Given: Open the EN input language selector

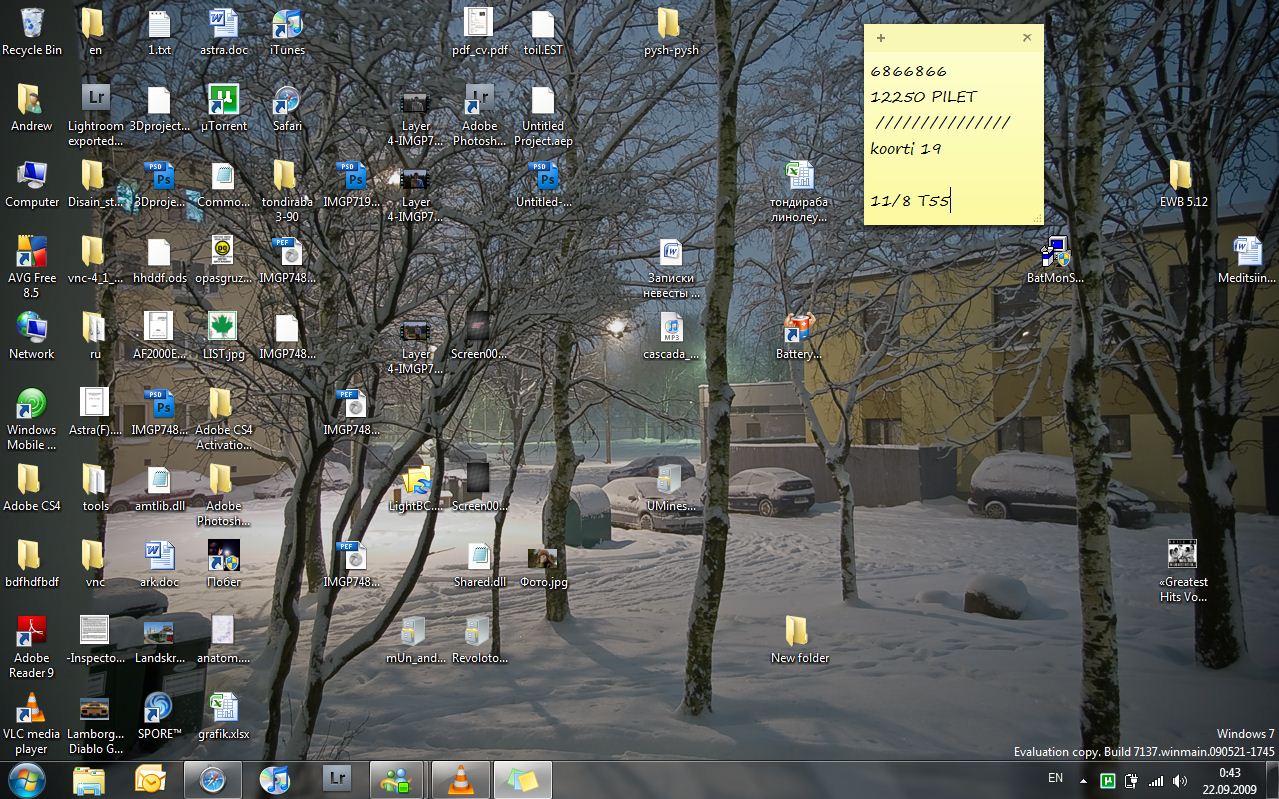Looking at the screenshot, I should (1055, 778).
